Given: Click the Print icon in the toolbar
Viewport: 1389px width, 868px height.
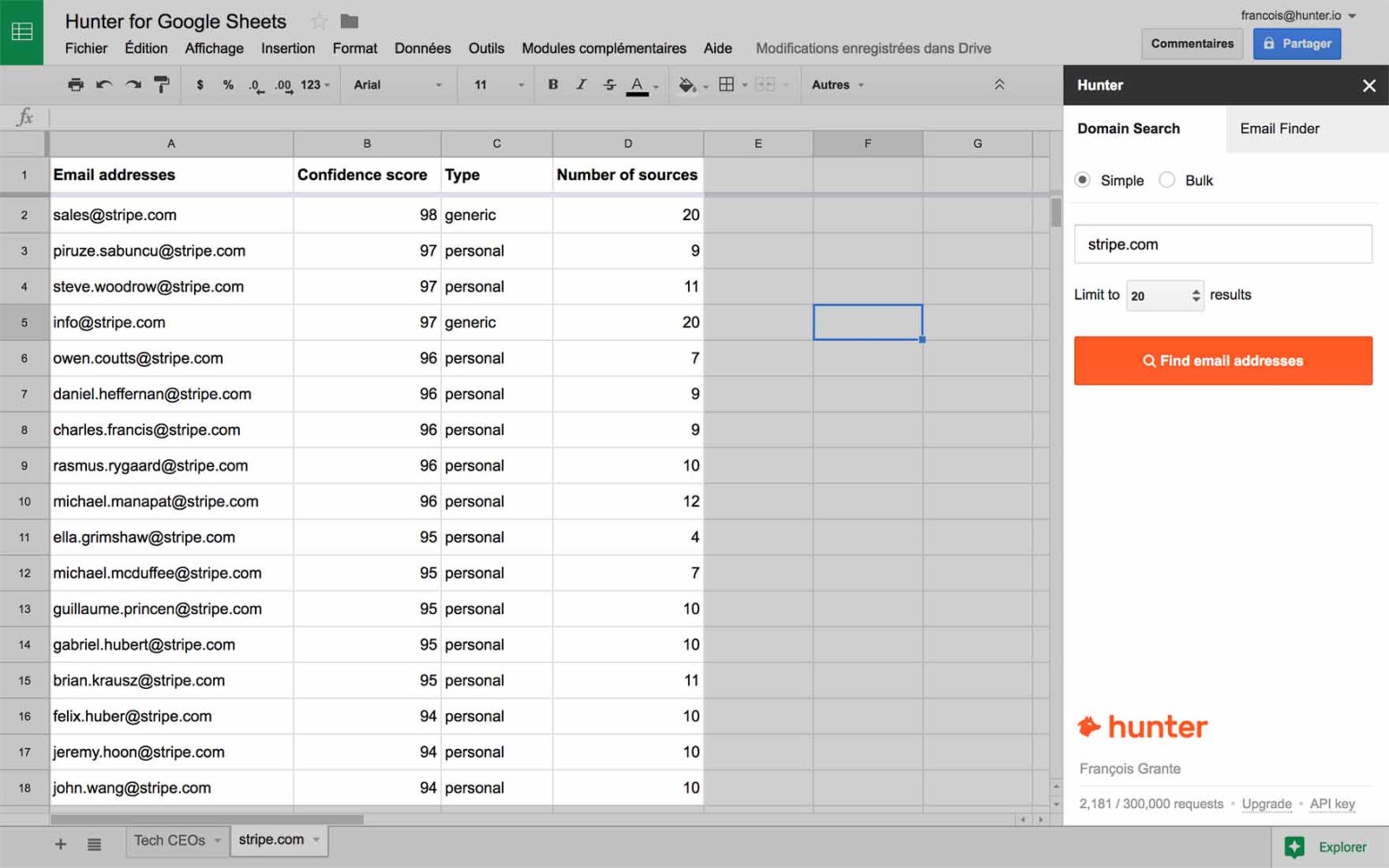Looking at the screenshot, I should tap(75, 84).
